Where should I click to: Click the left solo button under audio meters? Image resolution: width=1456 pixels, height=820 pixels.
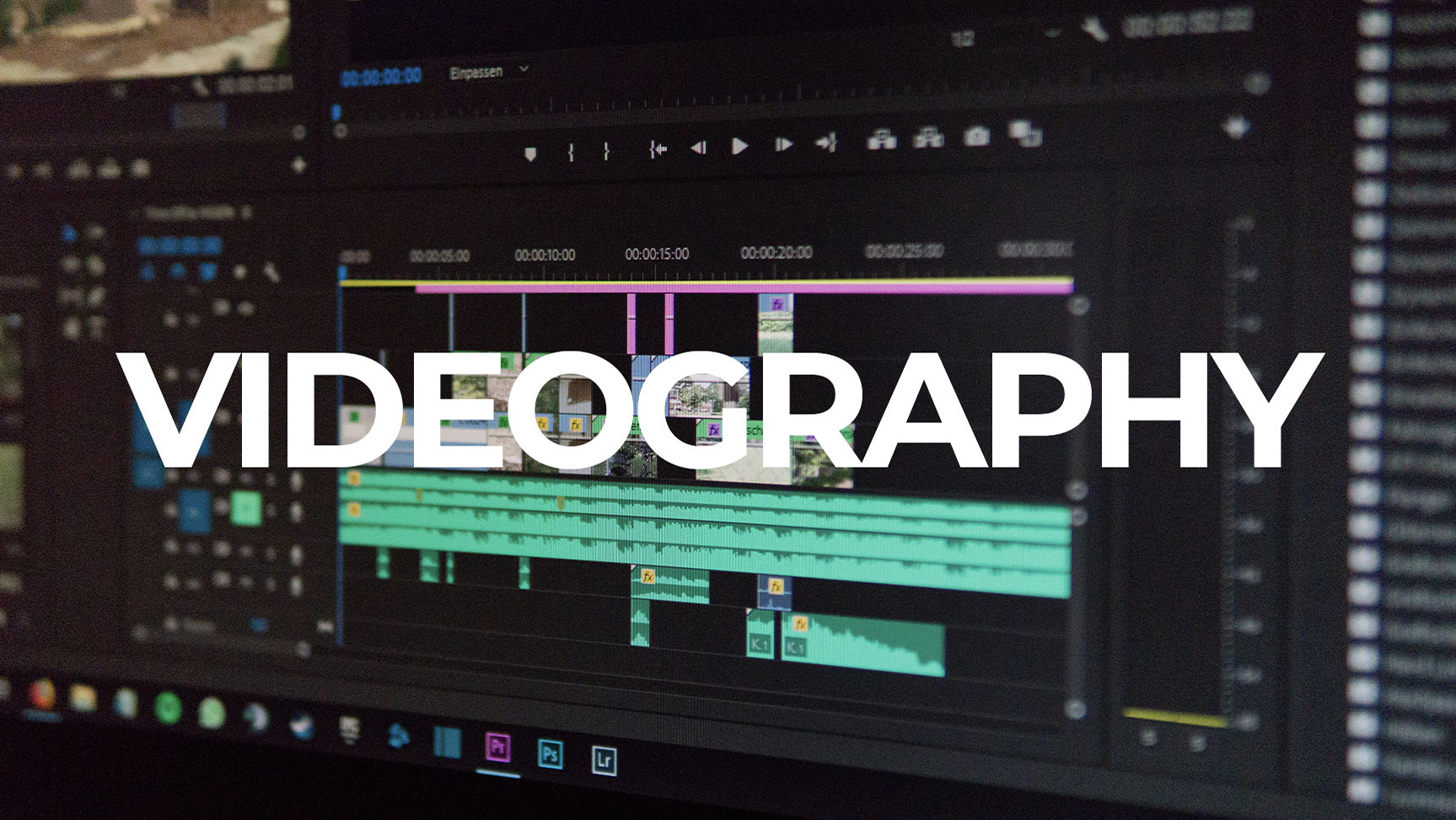coord(1149,738)
